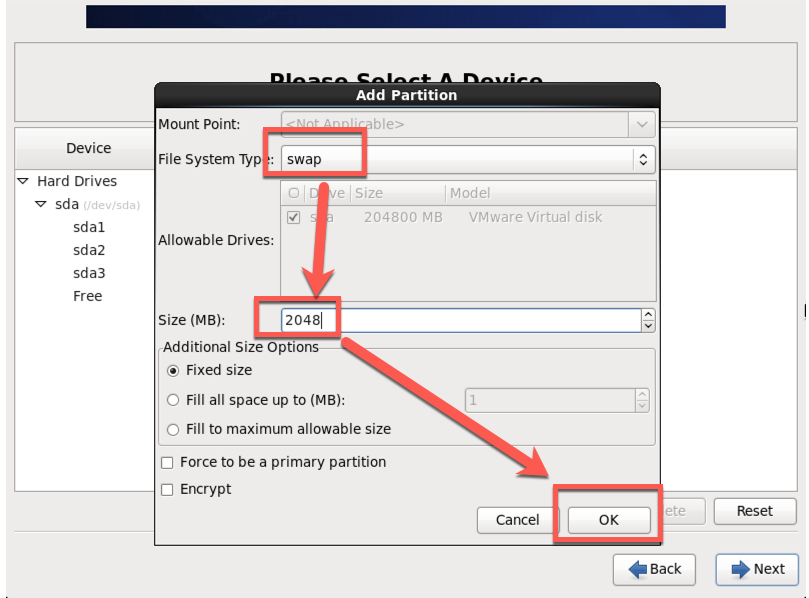Toggle the sda drive checkbox

click(293, 217)
